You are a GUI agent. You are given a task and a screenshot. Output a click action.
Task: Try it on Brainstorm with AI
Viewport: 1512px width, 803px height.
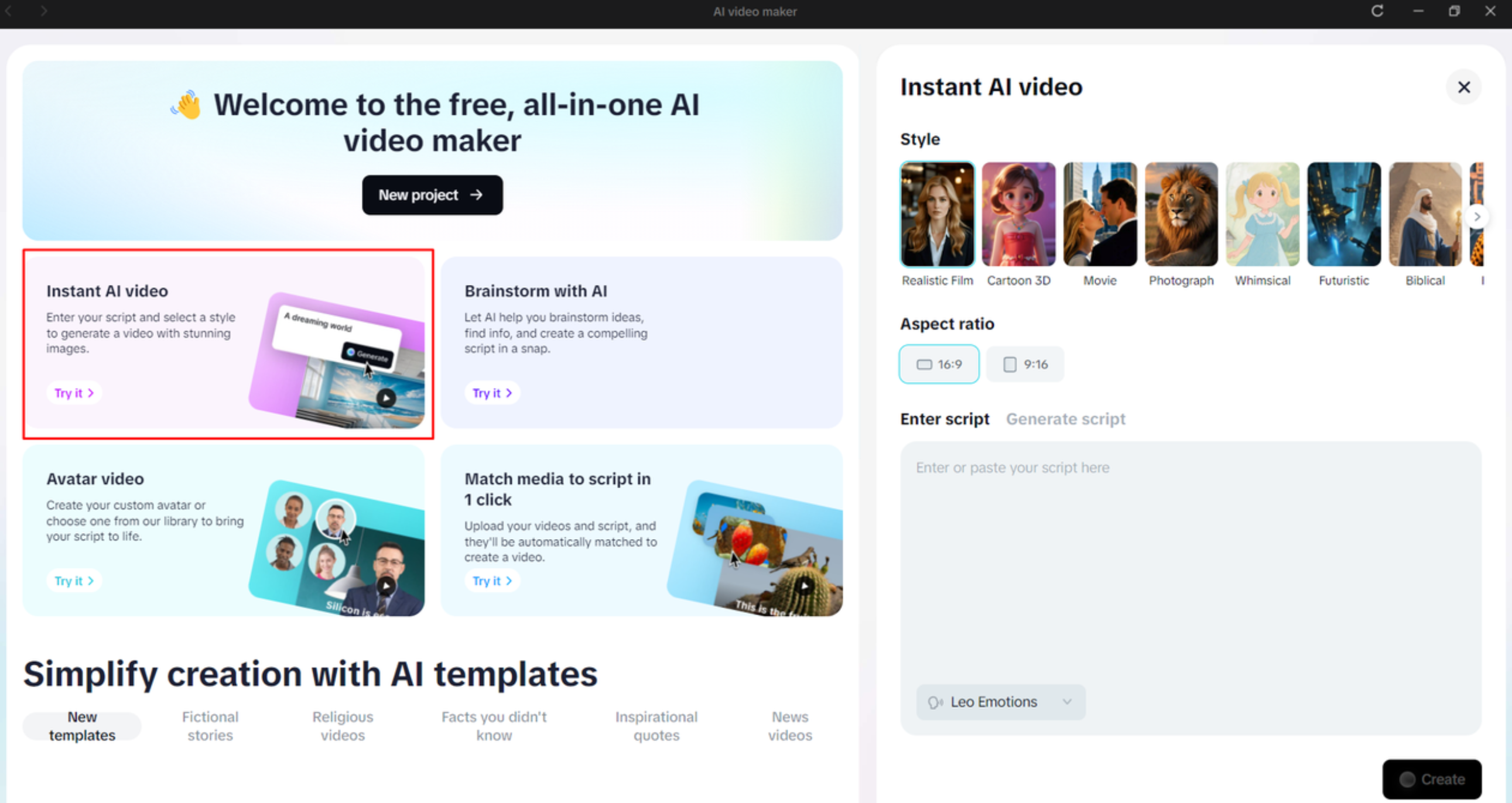coord(492,393)
